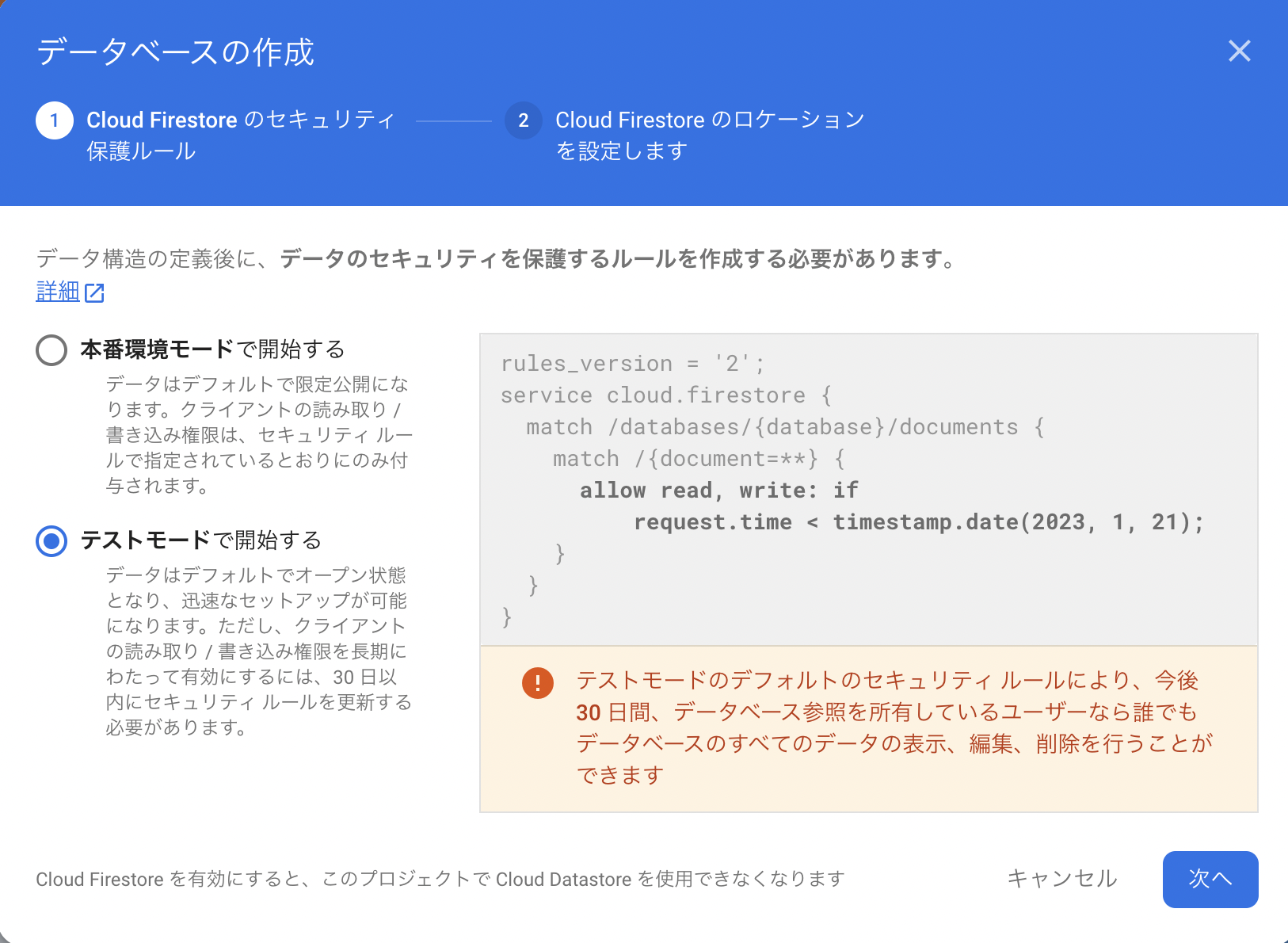Click the security rules intro sentence
The width and height of the screenshot is (1288, 943).
[x=498, y=258]
